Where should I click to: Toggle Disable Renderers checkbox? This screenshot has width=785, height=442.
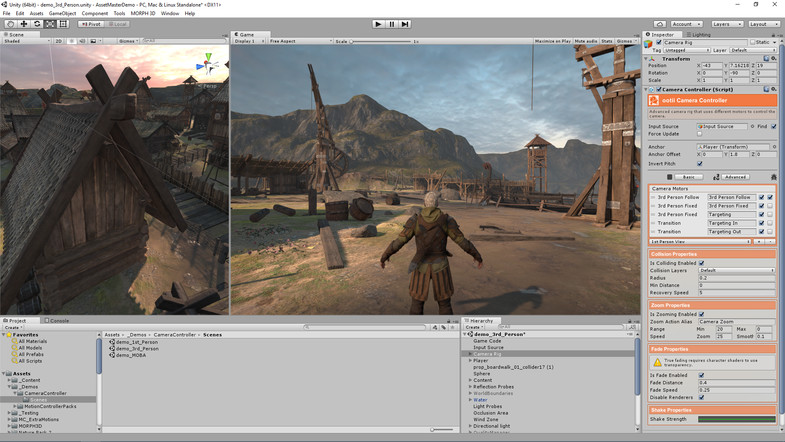point(701,397)
